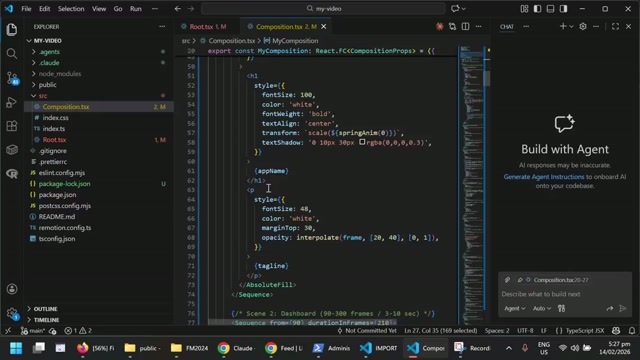Click the attach context paperclip icon

click(507, 280)
